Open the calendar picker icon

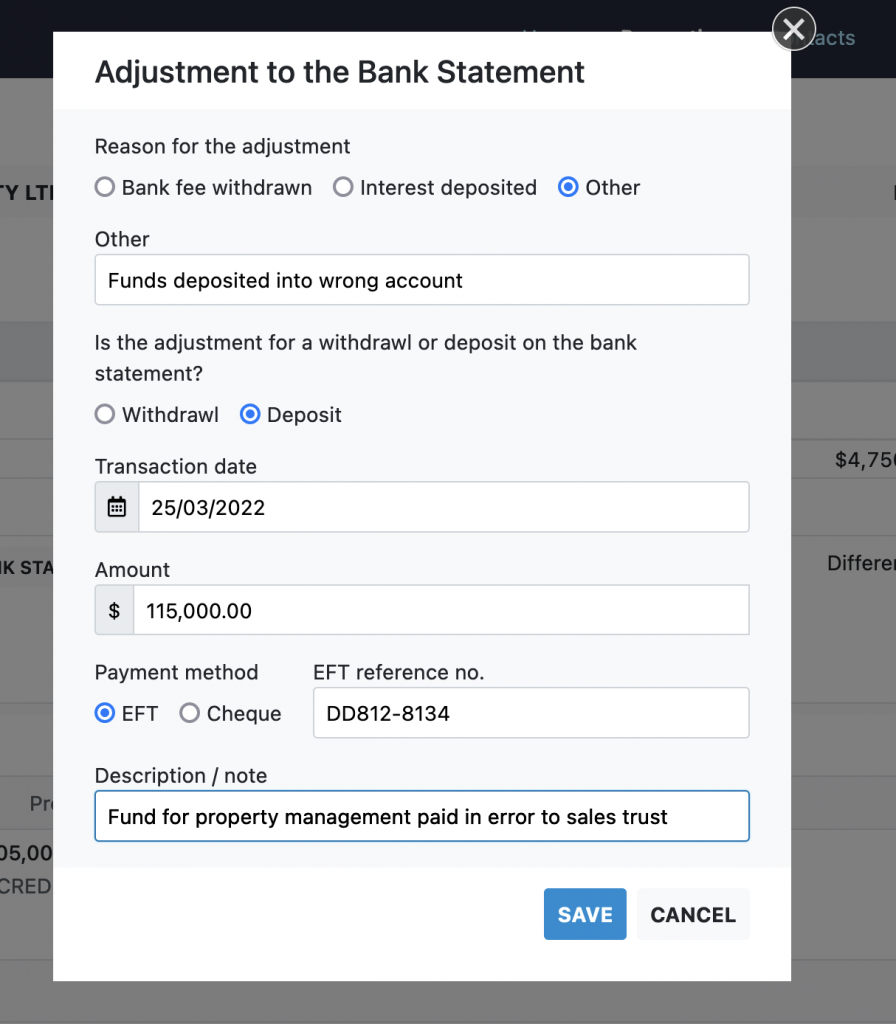117,507
